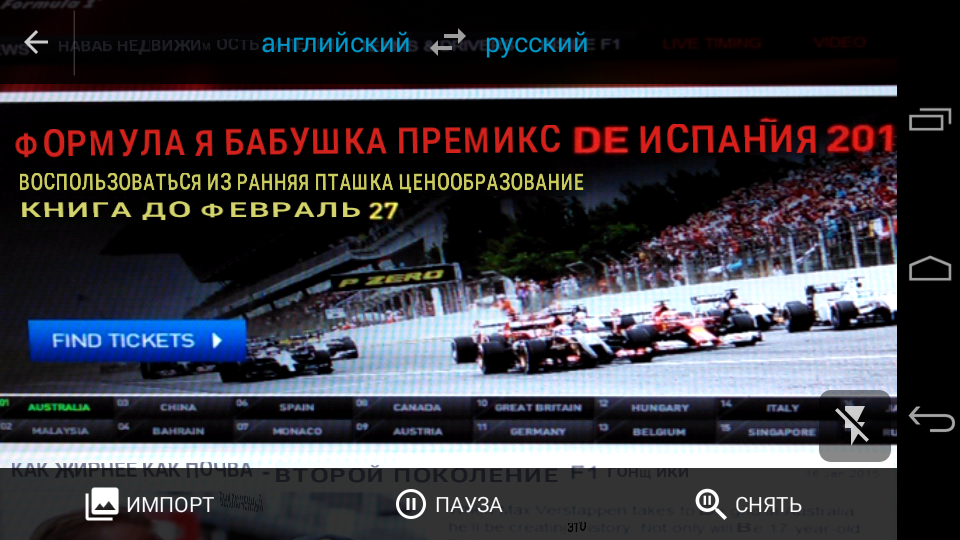Viewport: 960px width, 540px height.
Task: Select MALAYSIA race tab
Action: pos(60,430)
